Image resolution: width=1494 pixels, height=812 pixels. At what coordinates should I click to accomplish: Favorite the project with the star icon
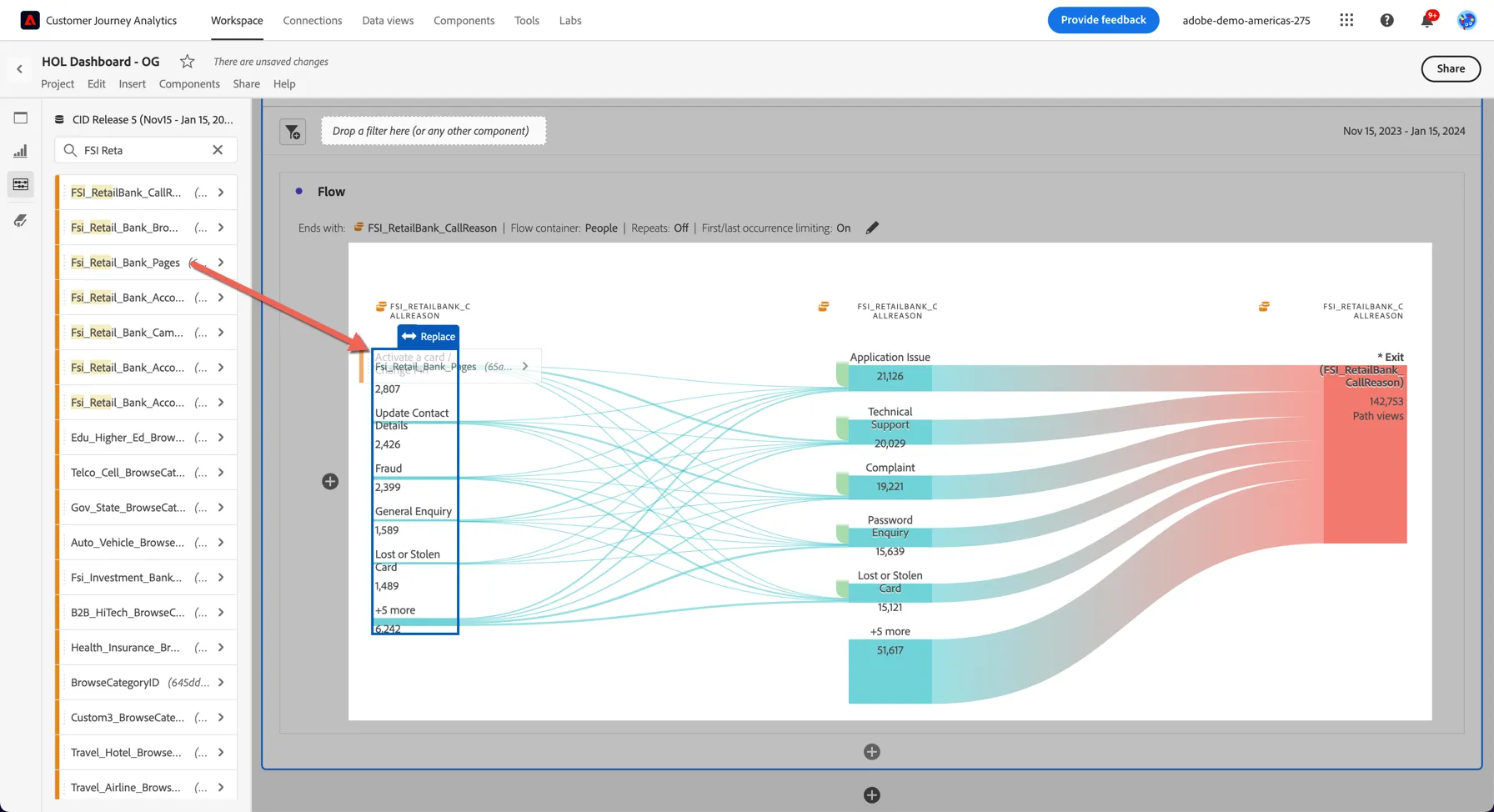pos(187,62)
